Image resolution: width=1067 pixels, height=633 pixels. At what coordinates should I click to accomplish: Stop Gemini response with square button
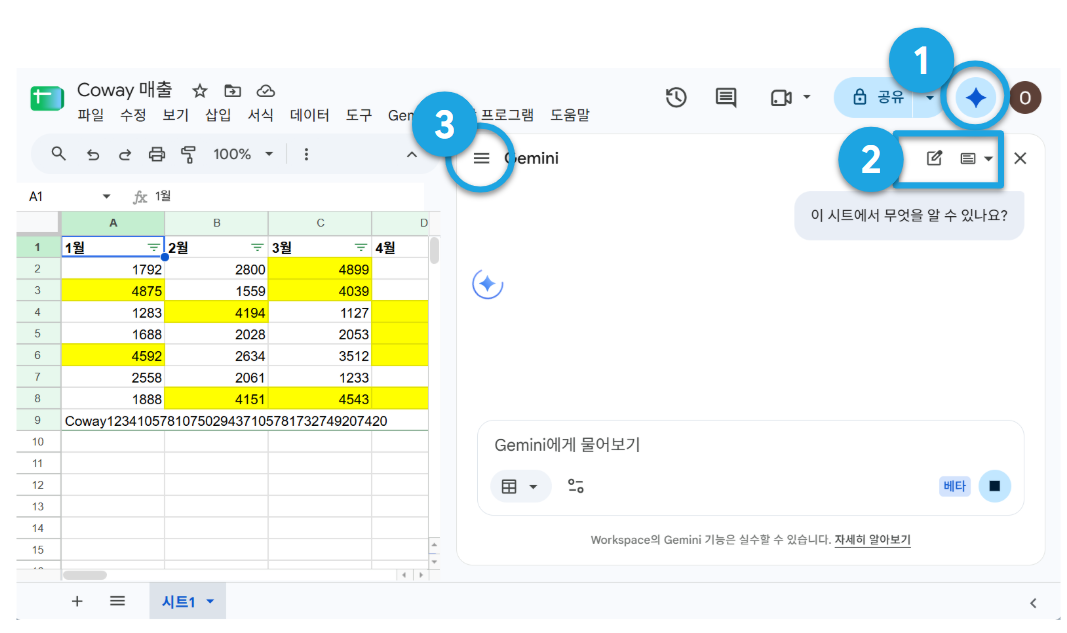[x=994, y=486]
